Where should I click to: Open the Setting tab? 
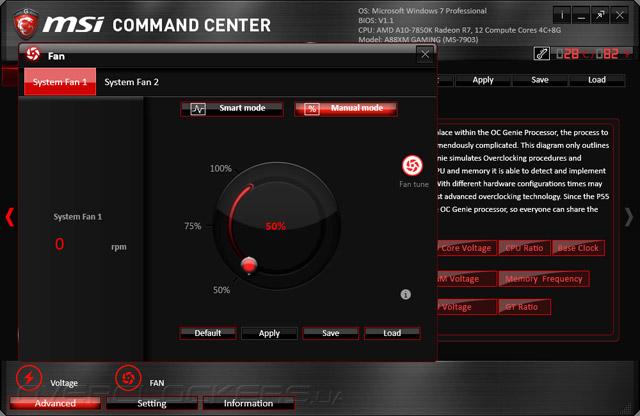pyautogui.click(x=152, y=403)
